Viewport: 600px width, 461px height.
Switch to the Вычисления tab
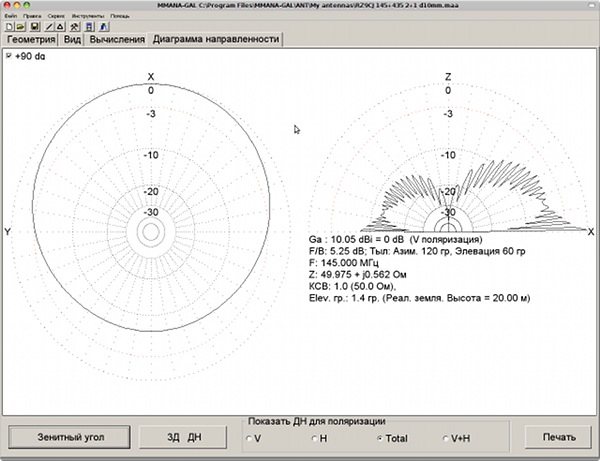(x=118, y=40)
